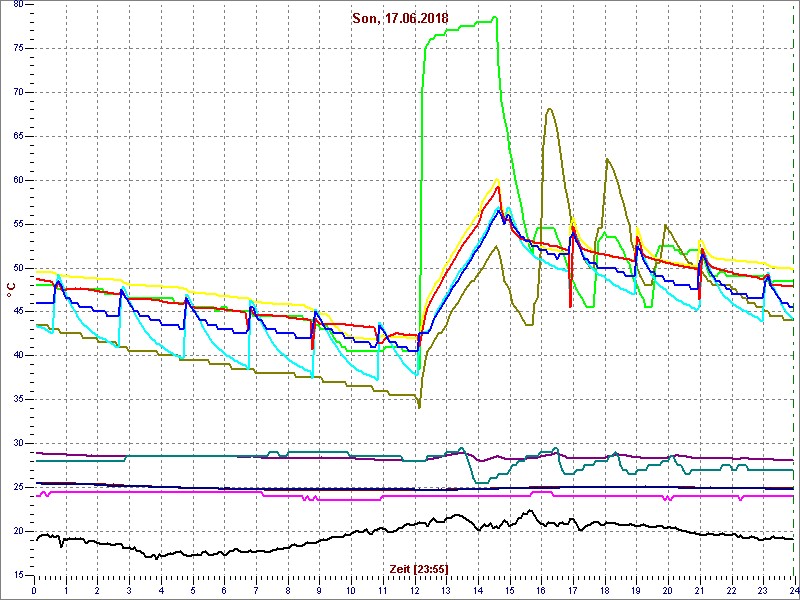Click the y-axis value 40
The width and height of the screenshot is (800, 600).
(x=18, y=356)
